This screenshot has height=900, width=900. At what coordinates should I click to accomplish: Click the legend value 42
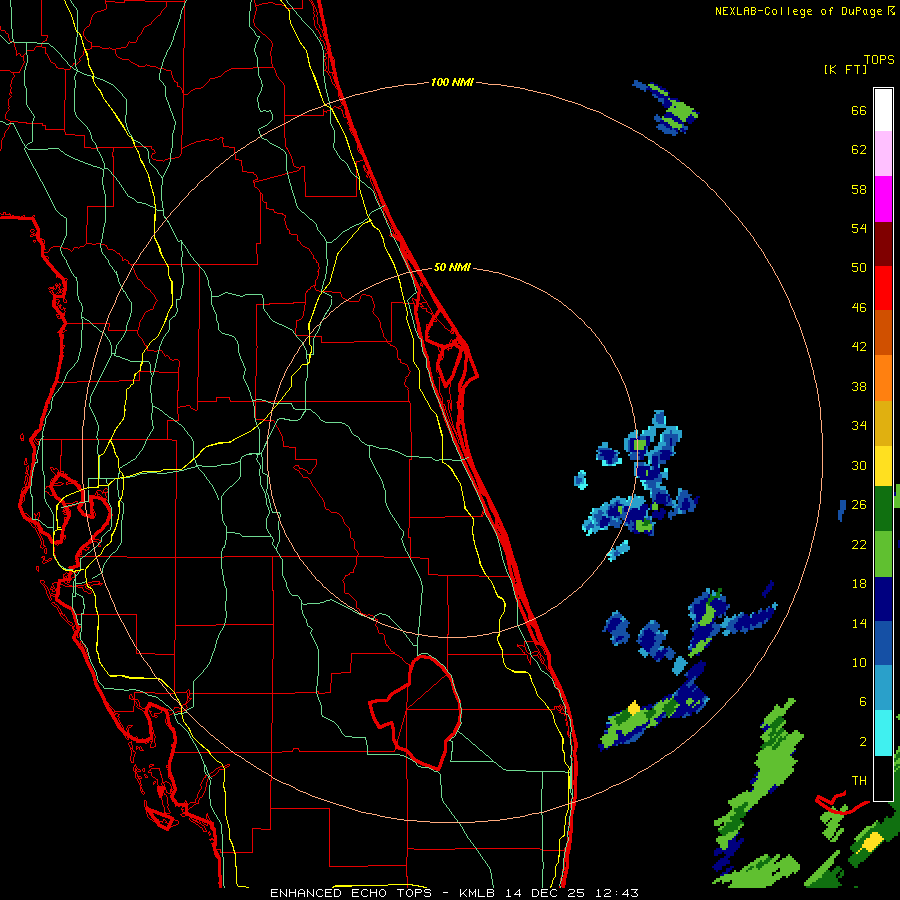coord(859,347)
